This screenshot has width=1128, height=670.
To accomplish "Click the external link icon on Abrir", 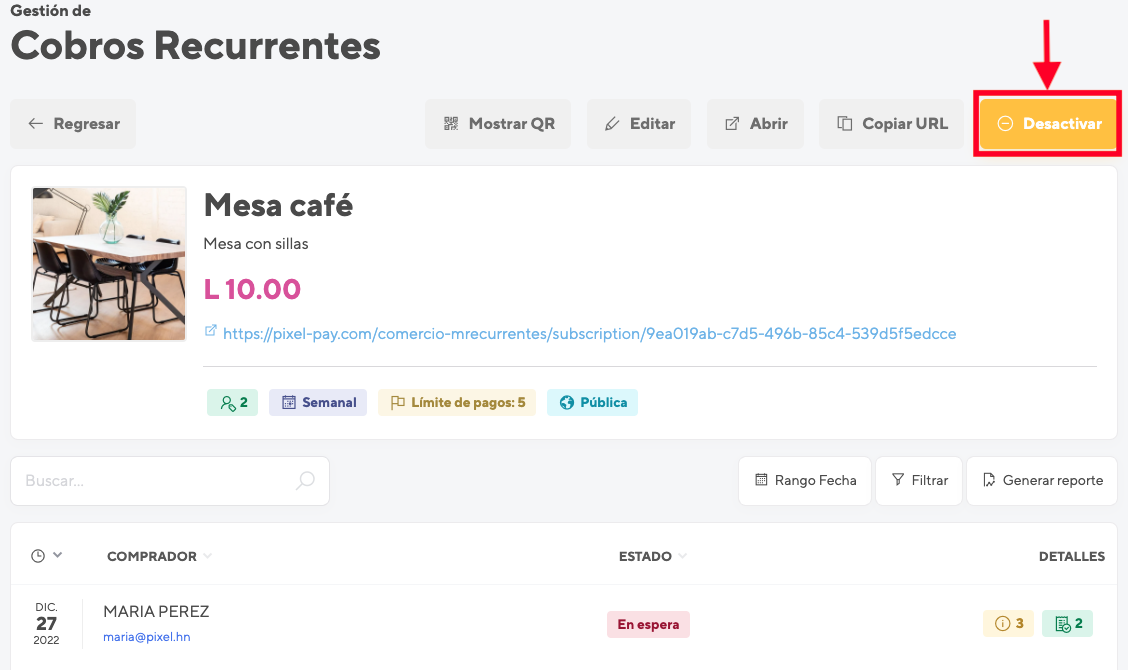I will 732,124.
